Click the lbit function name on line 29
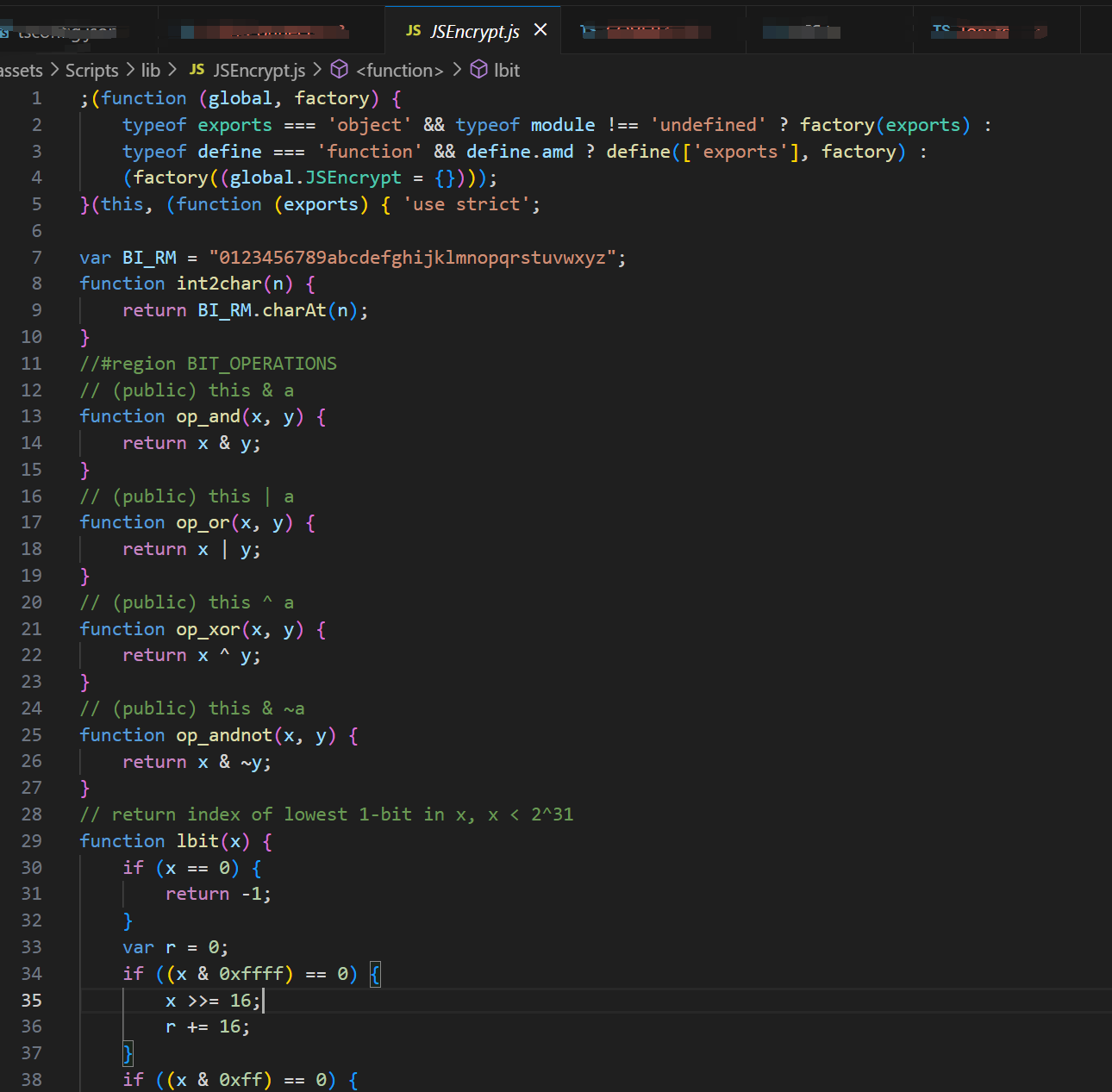 (x=197, y=841)
